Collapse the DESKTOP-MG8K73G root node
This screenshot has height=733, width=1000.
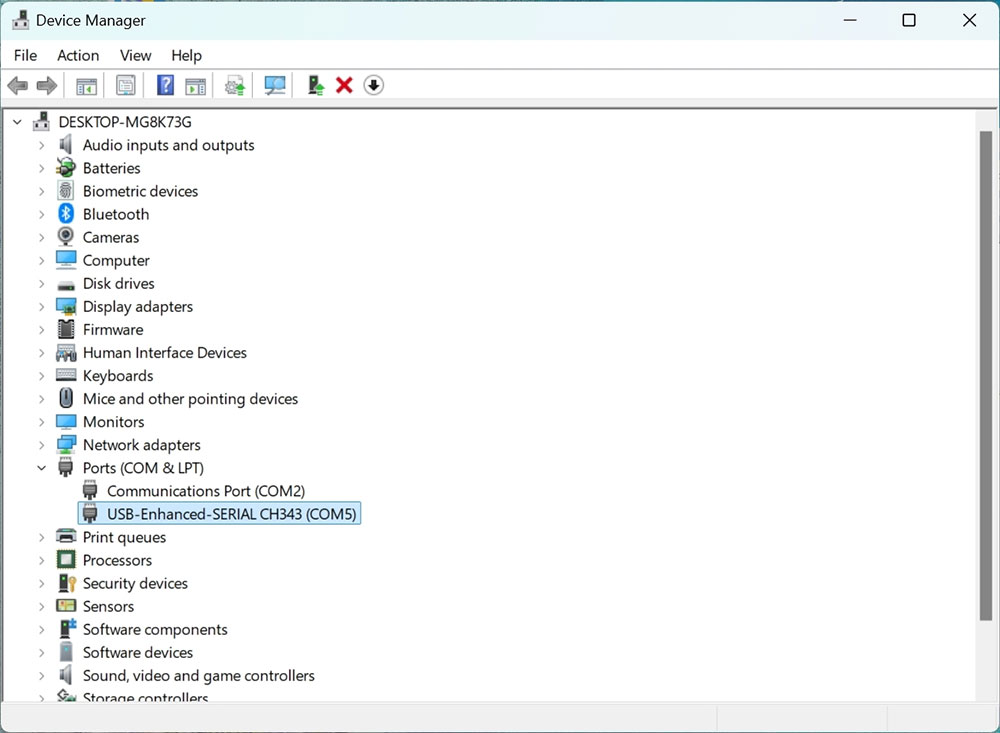tap(17, 121)
